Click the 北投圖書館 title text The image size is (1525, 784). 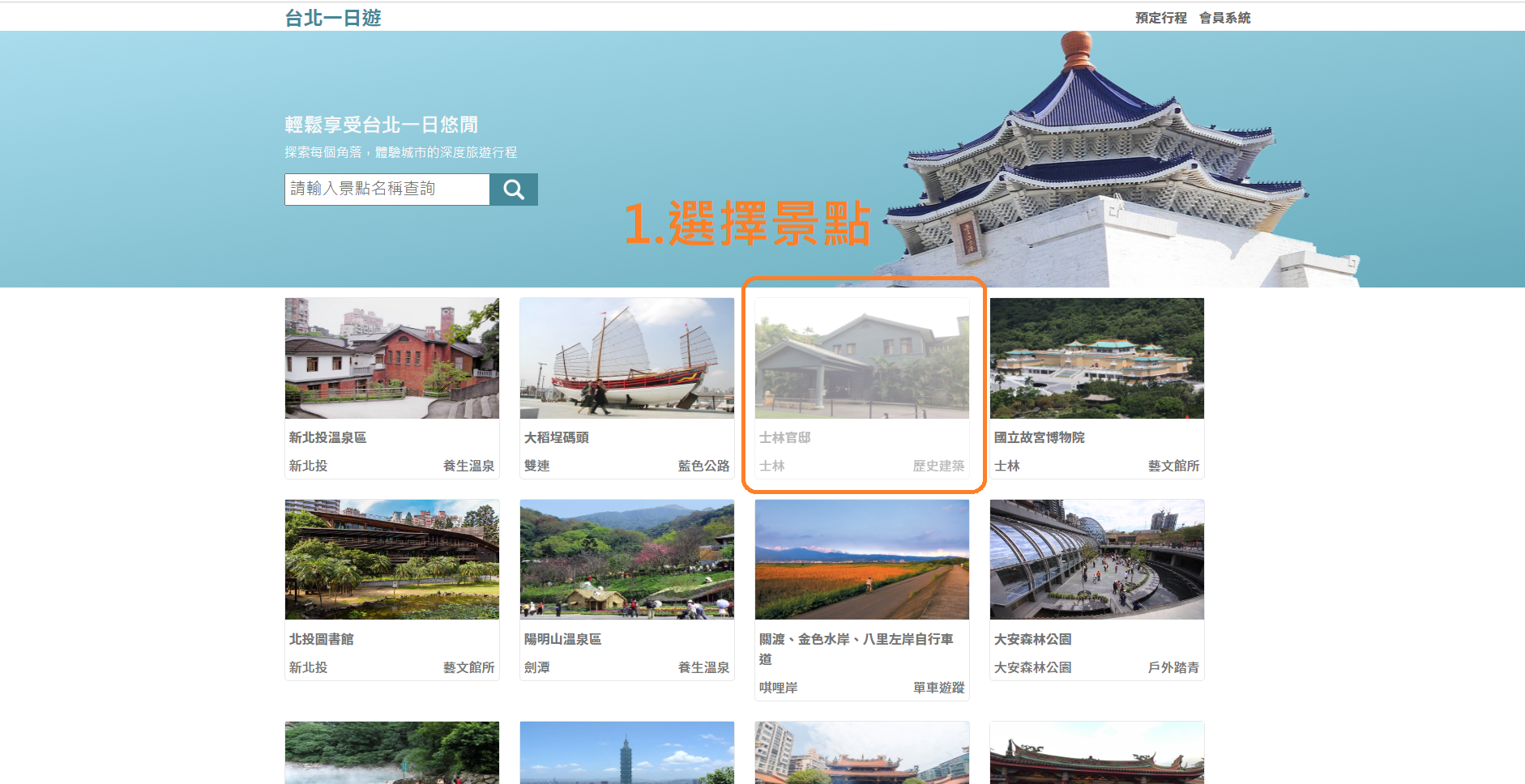321,639
